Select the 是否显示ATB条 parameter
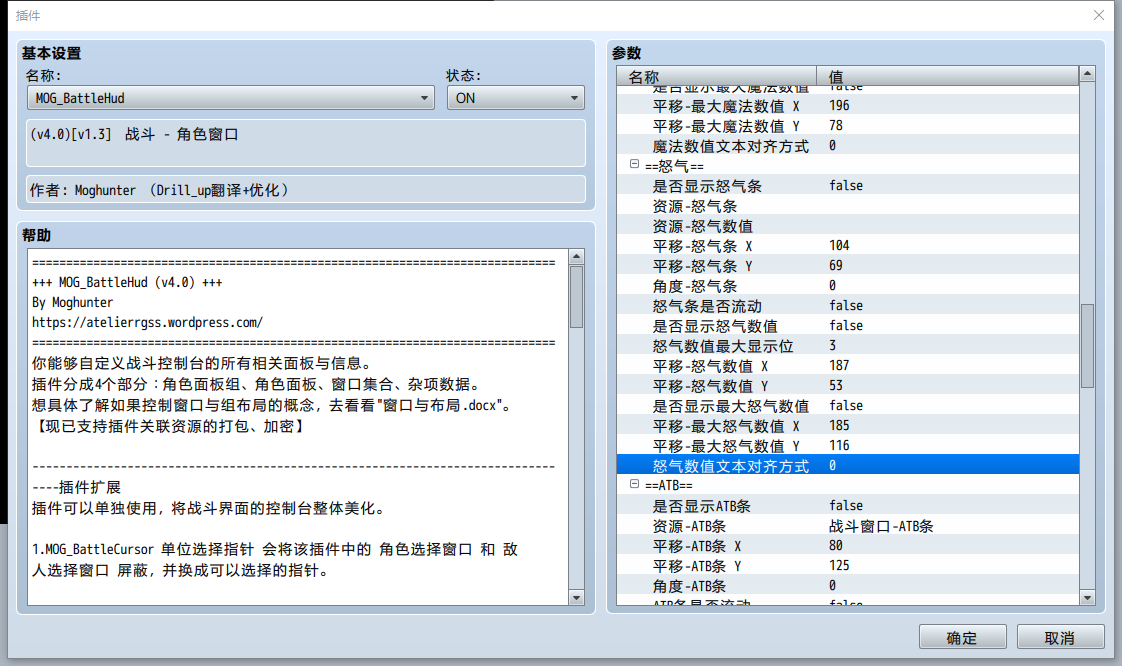Viewport: 1122px width, 666px height. coord(848,506)
